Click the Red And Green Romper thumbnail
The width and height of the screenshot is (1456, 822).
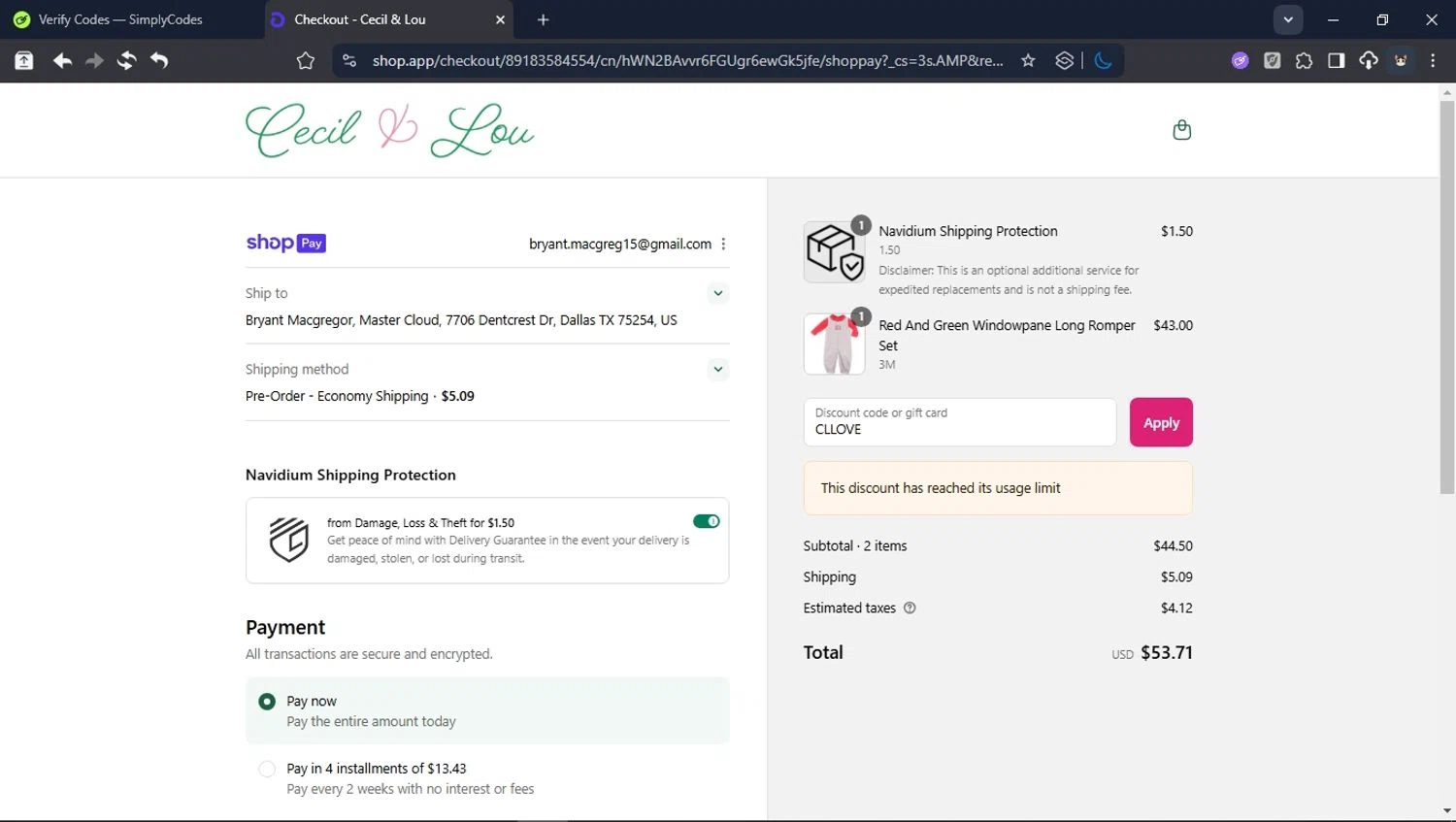(835, 345)
